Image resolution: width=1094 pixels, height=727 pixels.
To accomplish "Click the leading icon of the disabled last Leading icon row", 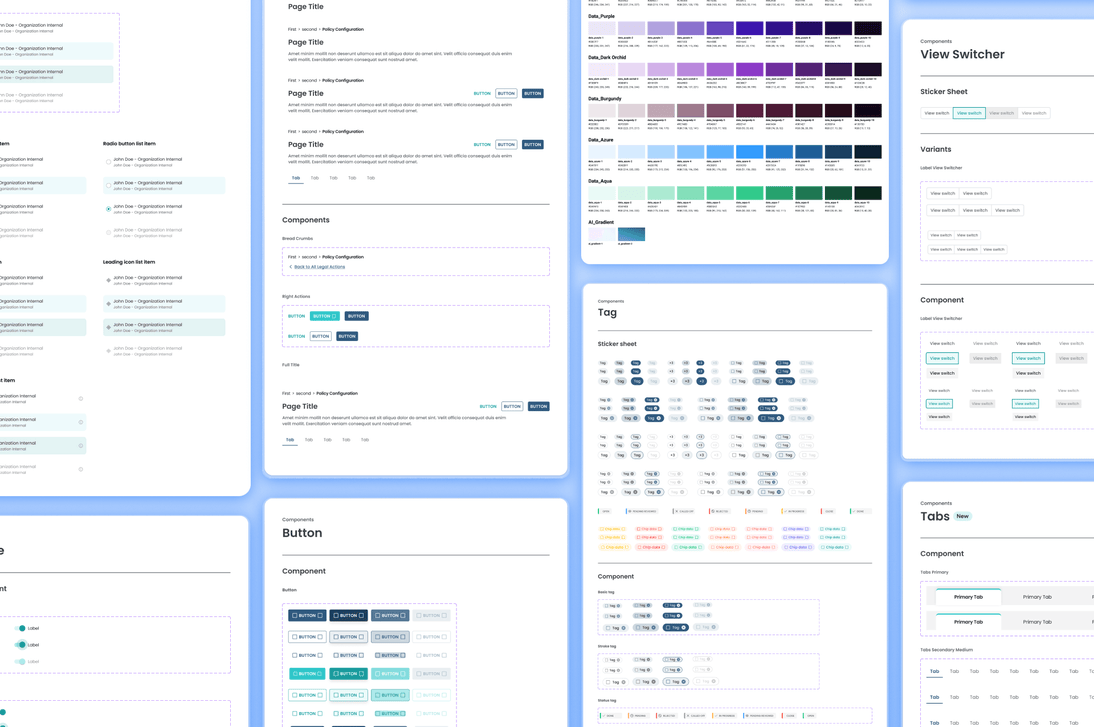I will 108,351.
